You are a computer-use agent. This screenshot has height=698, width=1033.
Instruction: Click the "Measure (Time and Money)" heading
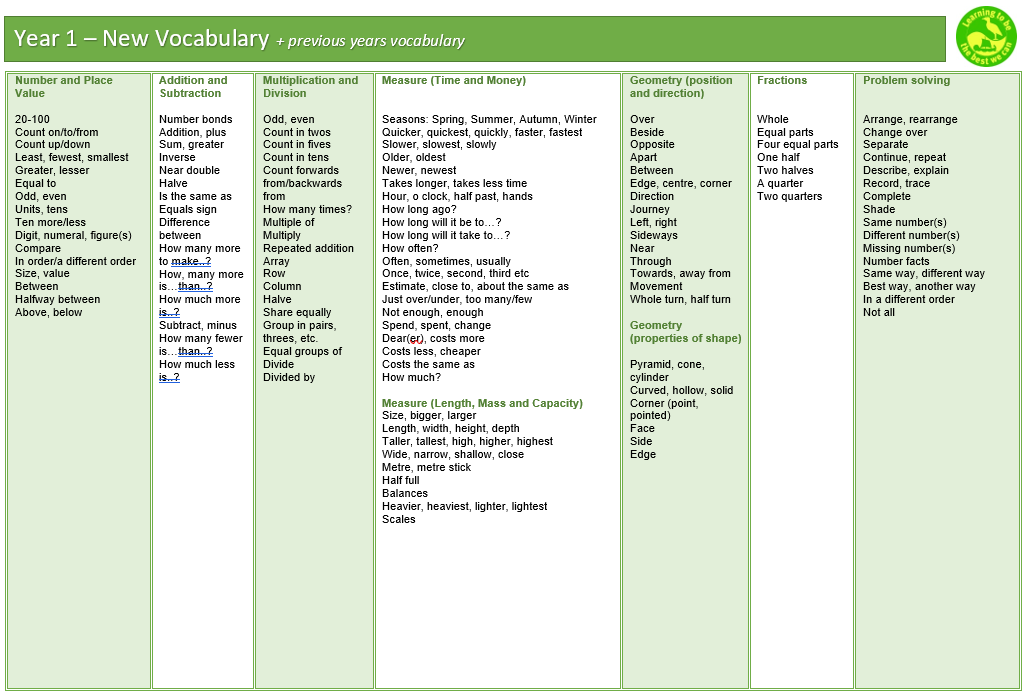tap(453, 81)
